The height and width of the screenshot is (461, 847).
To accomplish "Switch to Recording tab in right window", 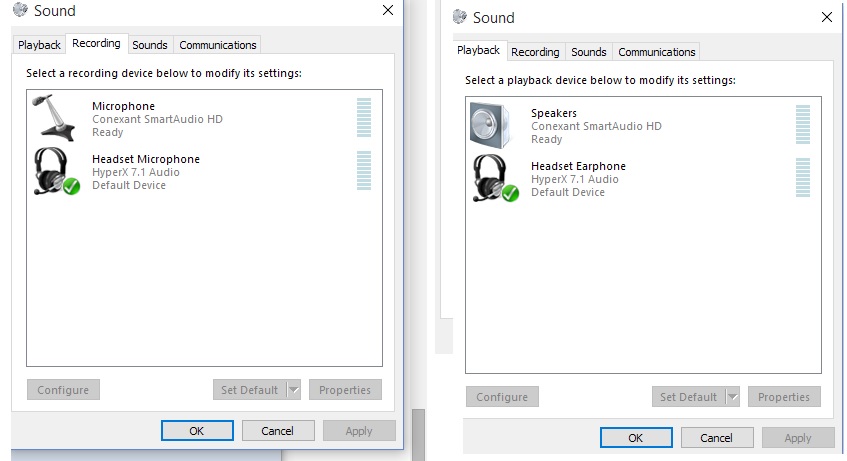I will (x=535, y=52).
